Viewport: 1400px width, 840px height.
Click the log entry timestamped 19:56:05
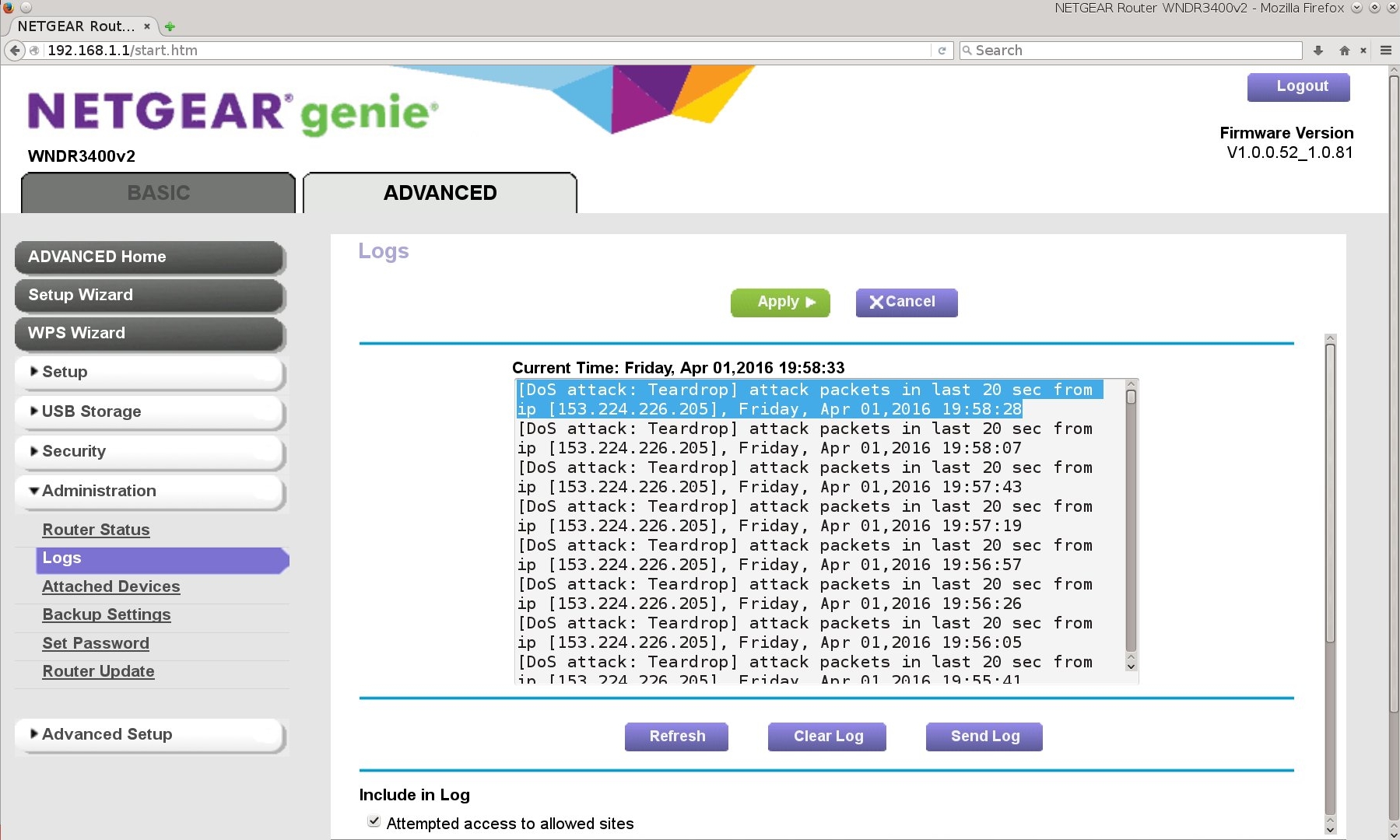click(805, 633)
